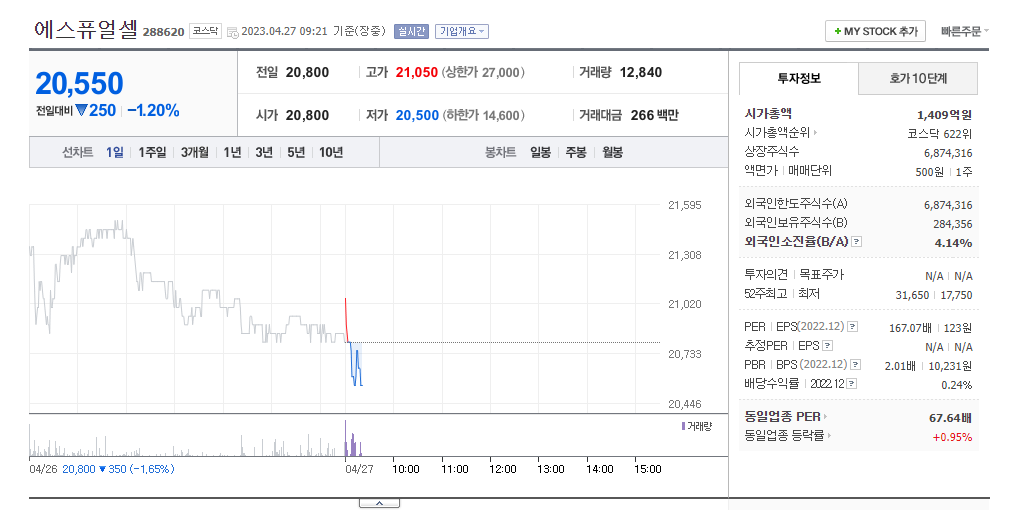Open help icon beside 추정PER EPS

tap(828, 345)
